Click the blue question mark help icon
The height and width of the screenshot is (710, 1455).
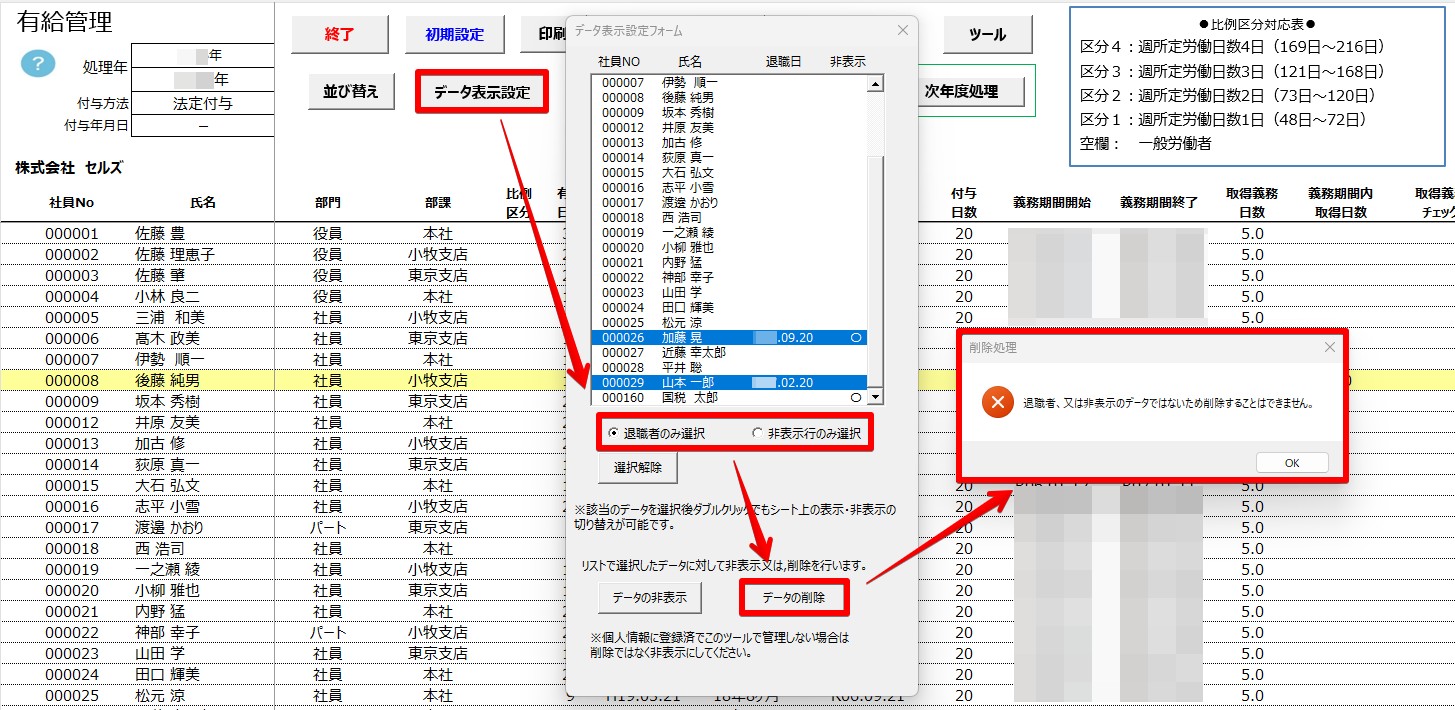[x=38, y=64]
